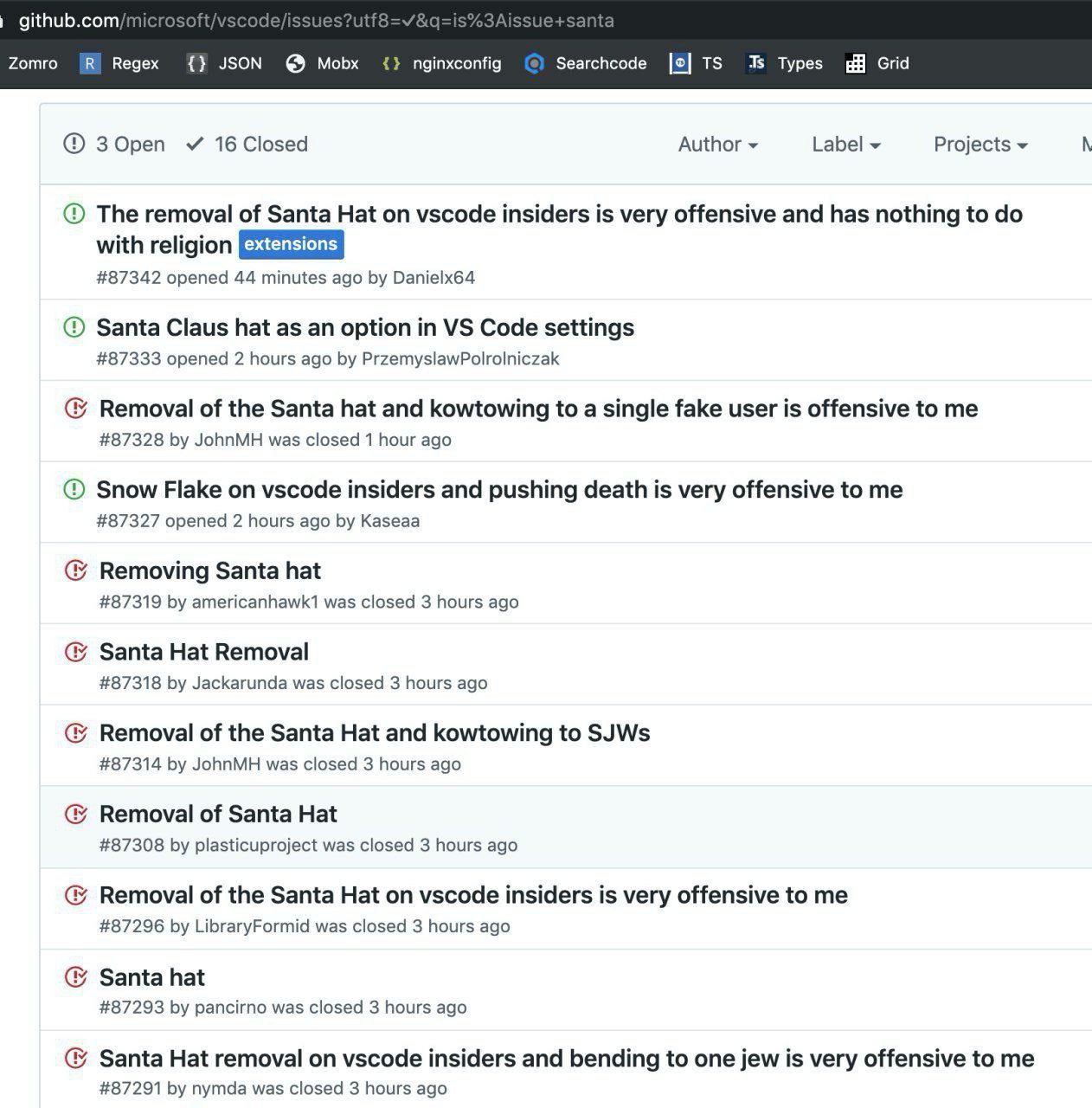Open the Label filter dropdown
The height and width of the screenshot is (1108, 1092).
coord(846,145)
